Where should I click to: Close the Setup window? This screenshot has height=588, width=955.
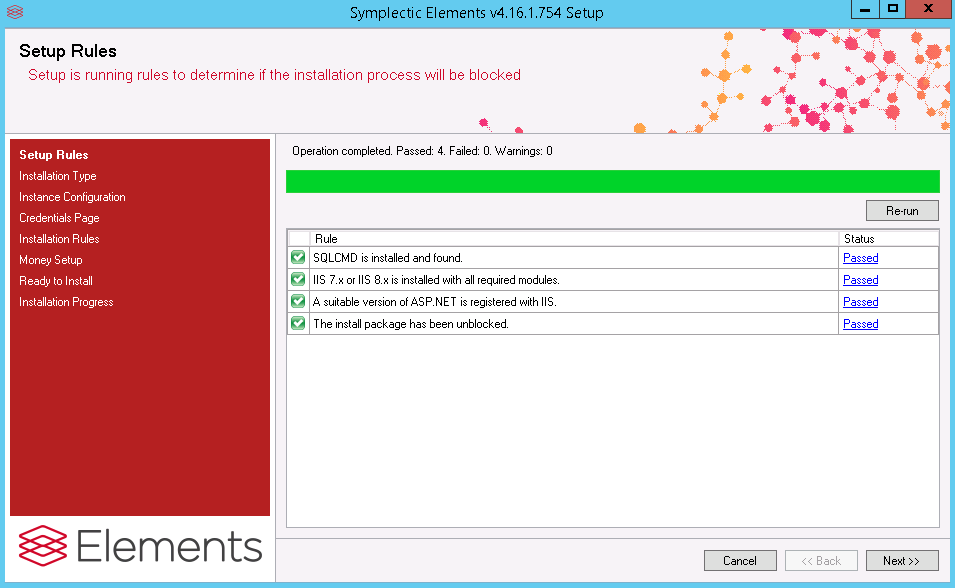point(928,9)
